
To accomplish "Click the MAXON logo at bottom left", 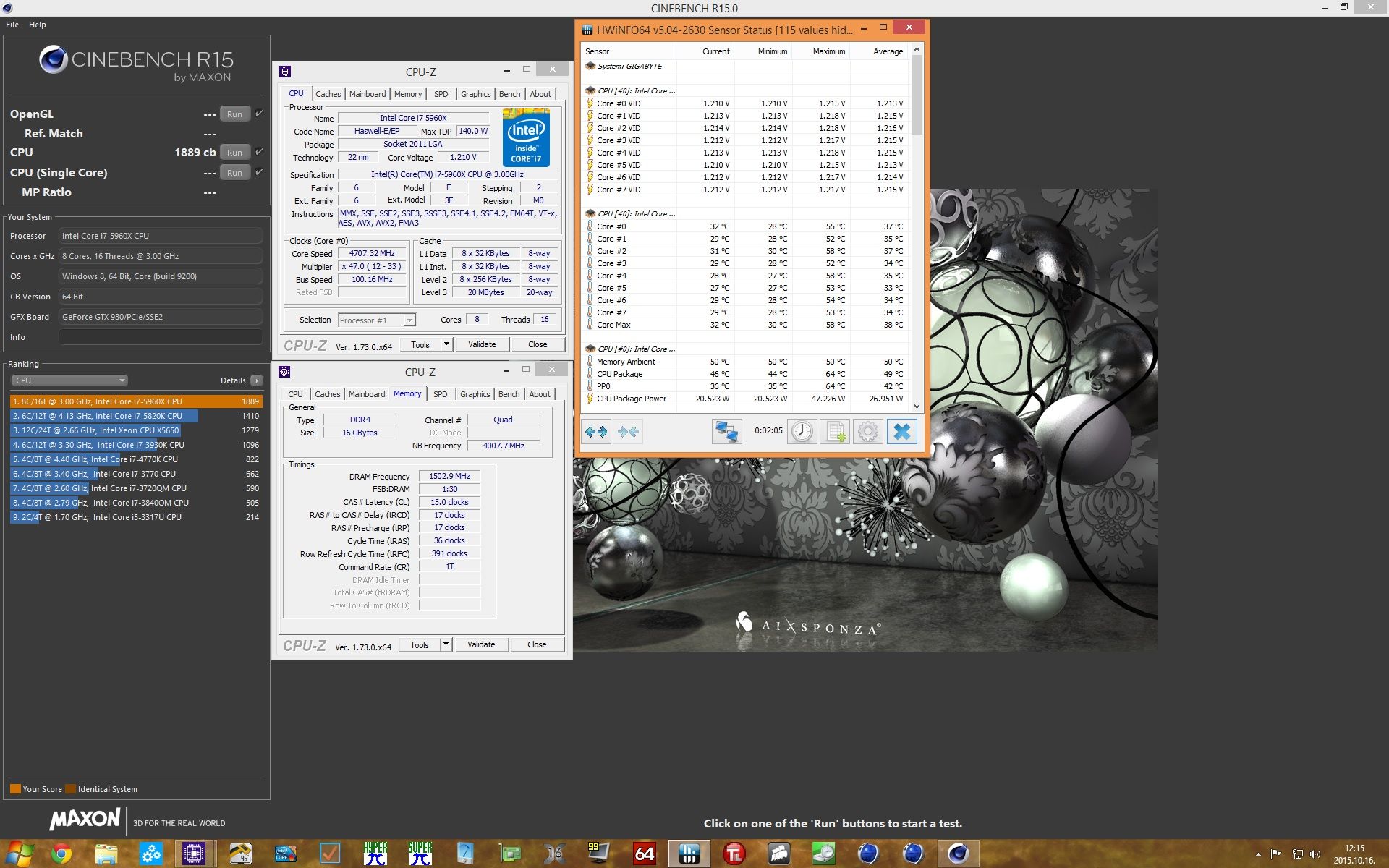I will click(x=85, y=819).
